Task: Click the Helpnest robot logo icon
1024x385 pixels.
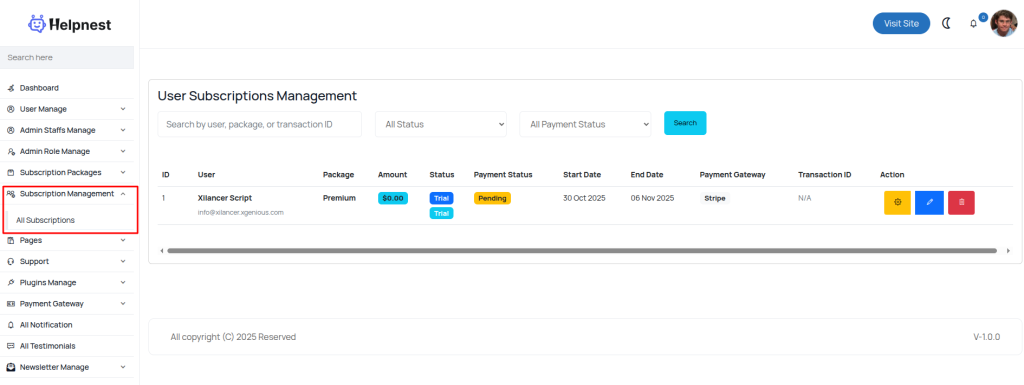Action: click(x=37, y=24)
